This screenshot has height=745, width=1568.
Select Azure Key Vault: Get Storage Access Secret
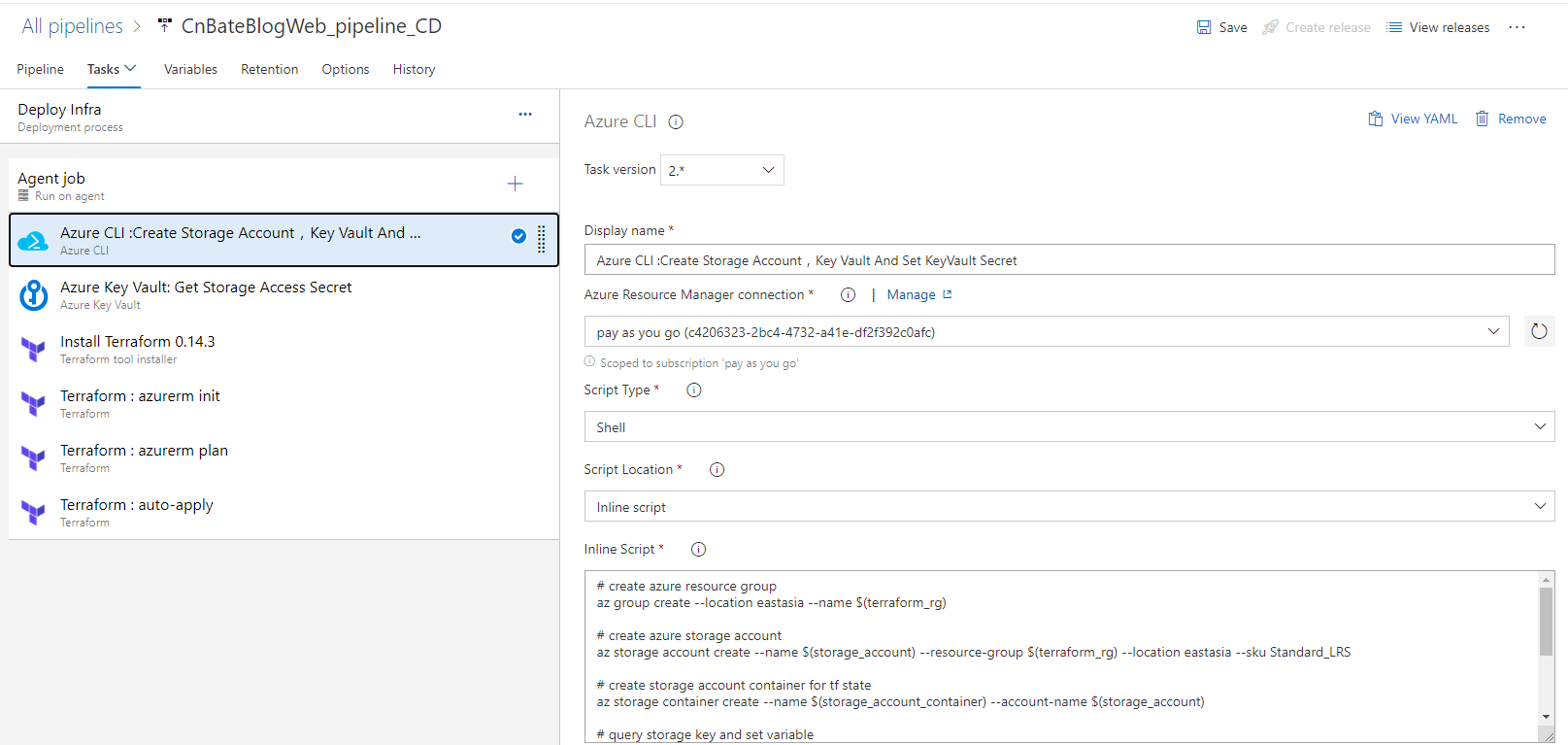click(284, 294)
